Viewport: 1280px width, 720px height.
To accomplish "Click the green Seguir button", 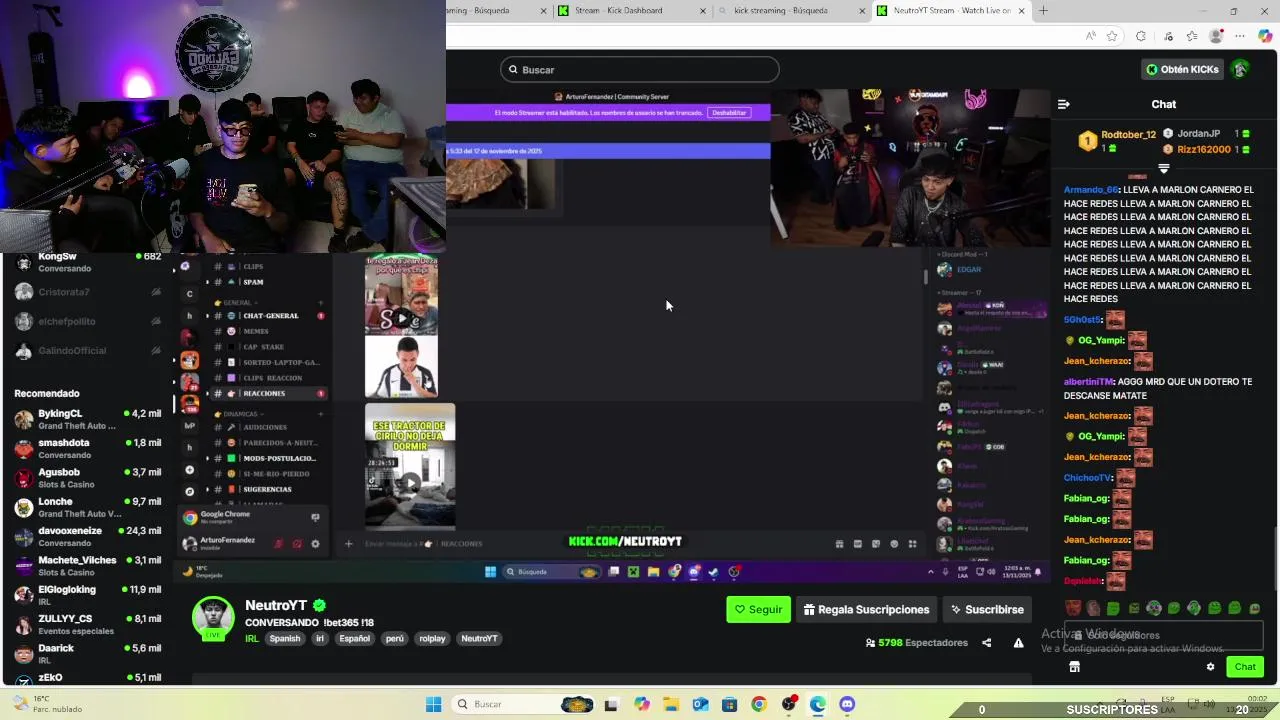I will tap(758, 609).
